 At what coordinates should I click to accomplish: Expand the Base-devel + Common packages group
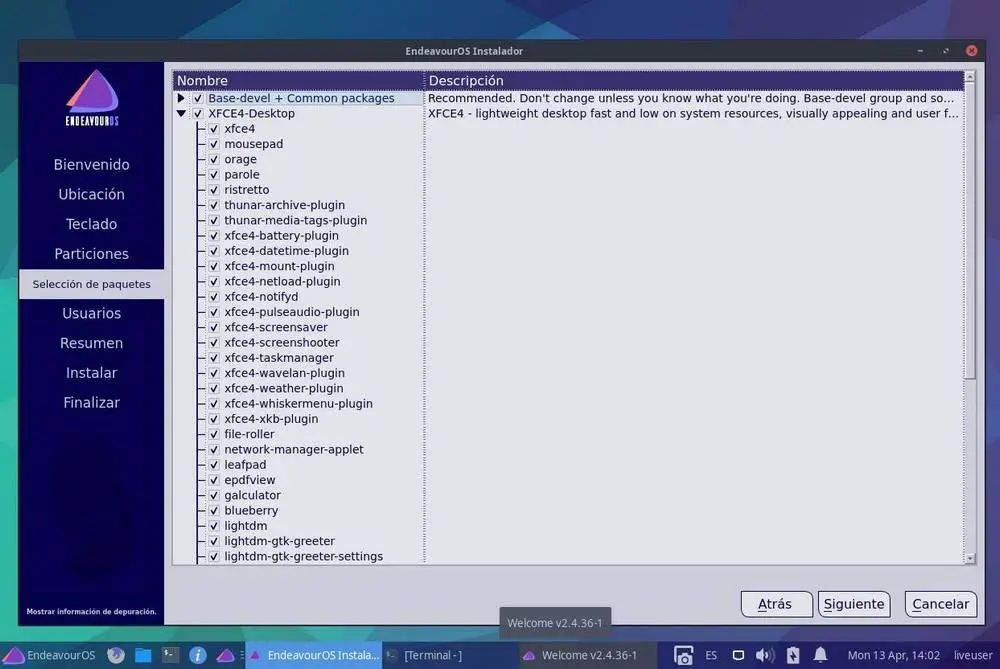coord(181,98)
